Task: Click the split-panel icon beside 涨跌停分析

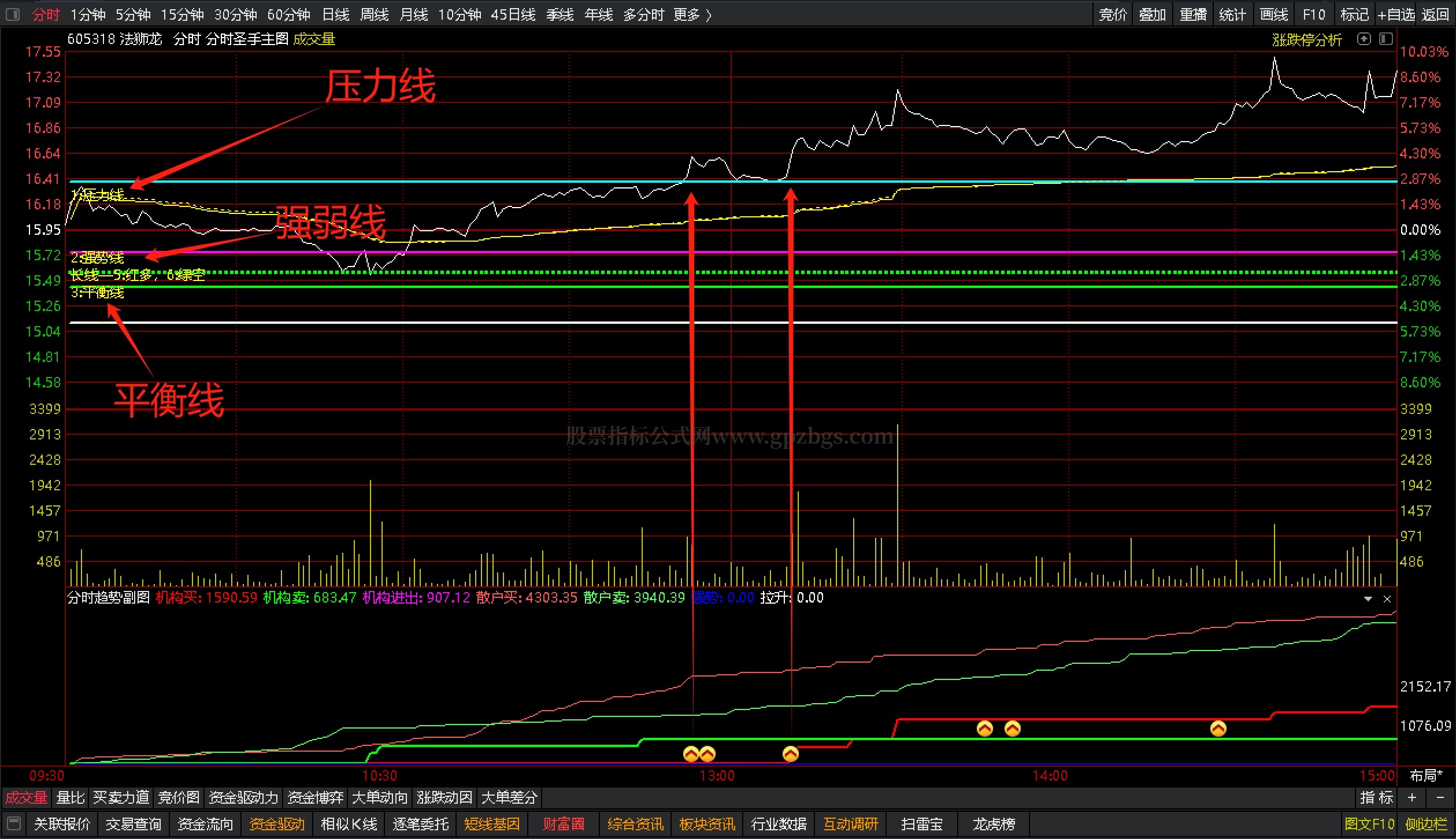Action: (x=1386, y=39)
